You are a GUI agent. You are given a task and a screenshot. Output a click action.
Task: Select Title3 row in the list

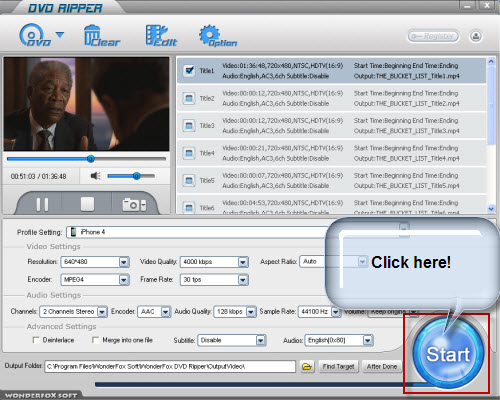(332, 126)
